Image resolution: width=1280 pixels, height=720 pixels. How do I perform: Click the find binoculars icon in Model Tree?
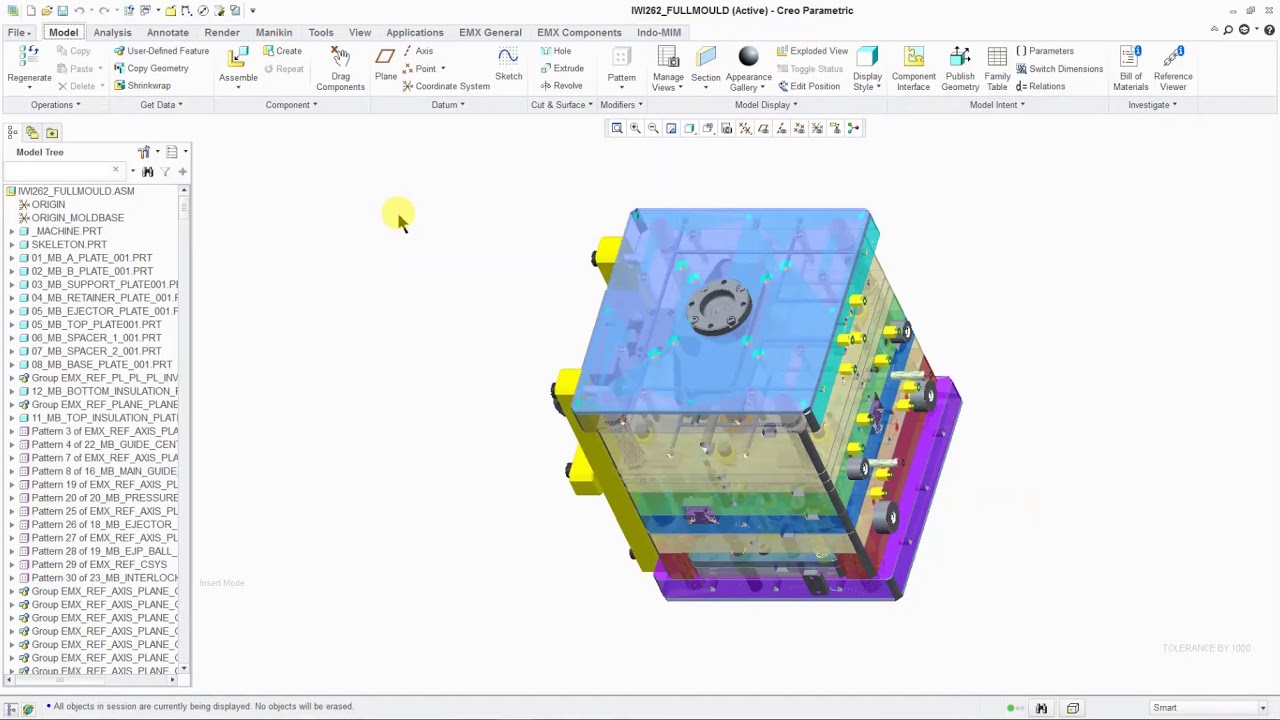147,172
